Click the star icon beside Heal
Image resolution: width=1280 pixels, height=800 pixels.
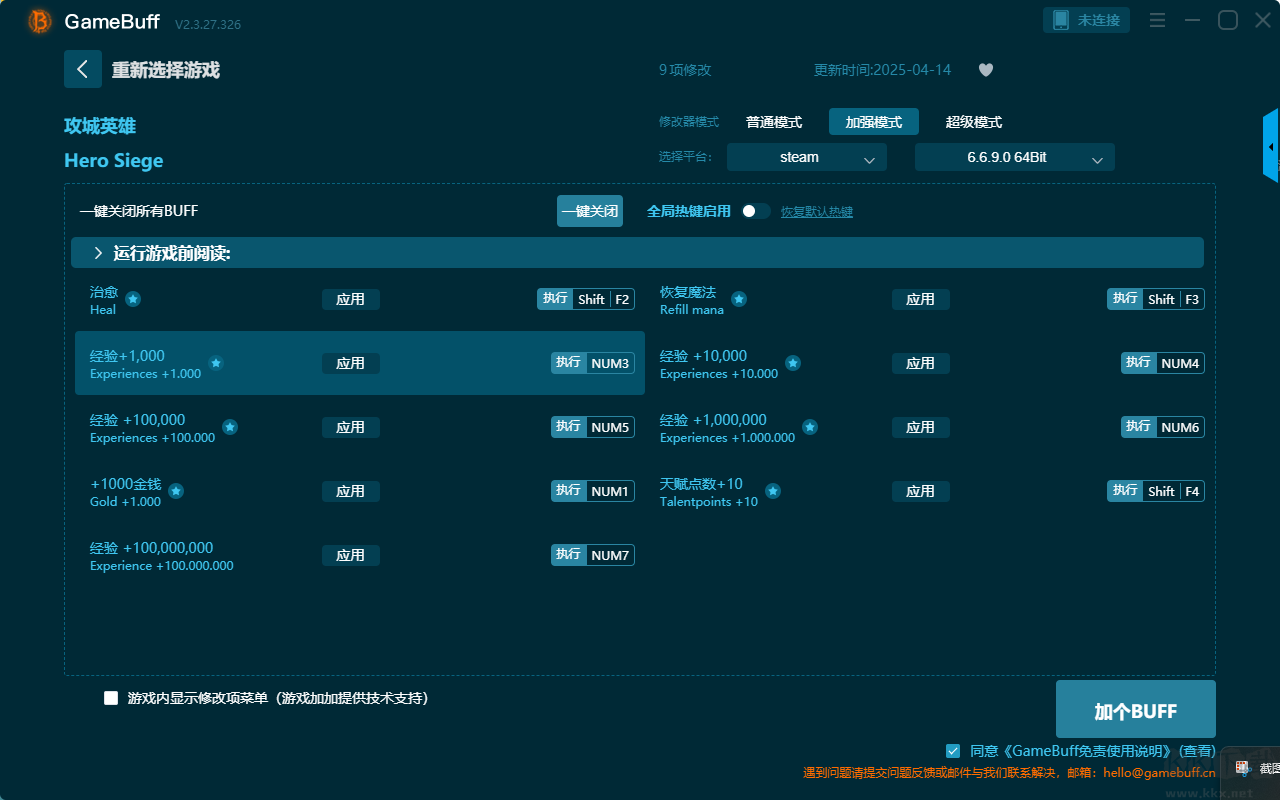(x=133, y=299)
